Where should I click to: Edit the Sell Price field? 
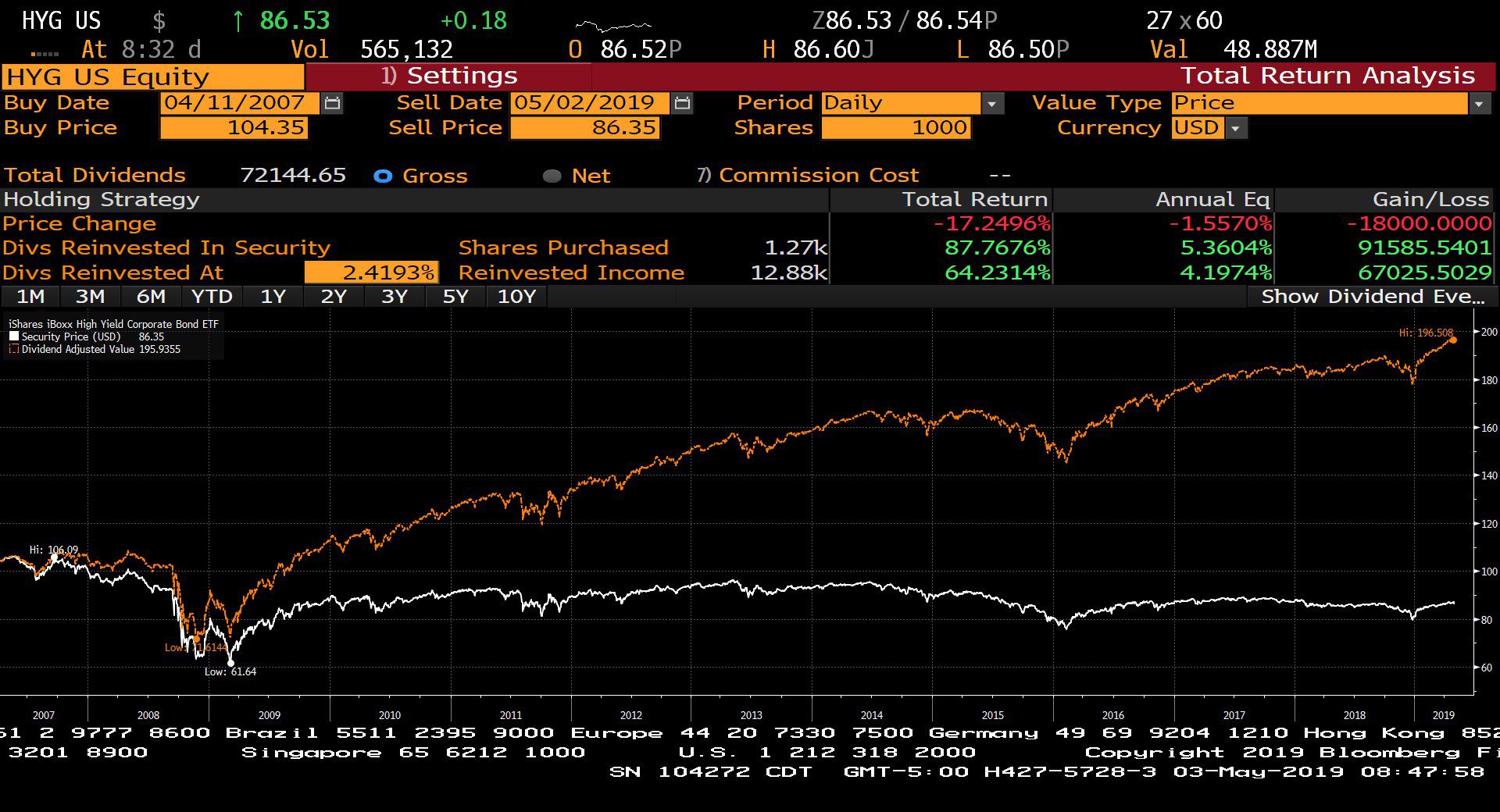pos(585,128)
